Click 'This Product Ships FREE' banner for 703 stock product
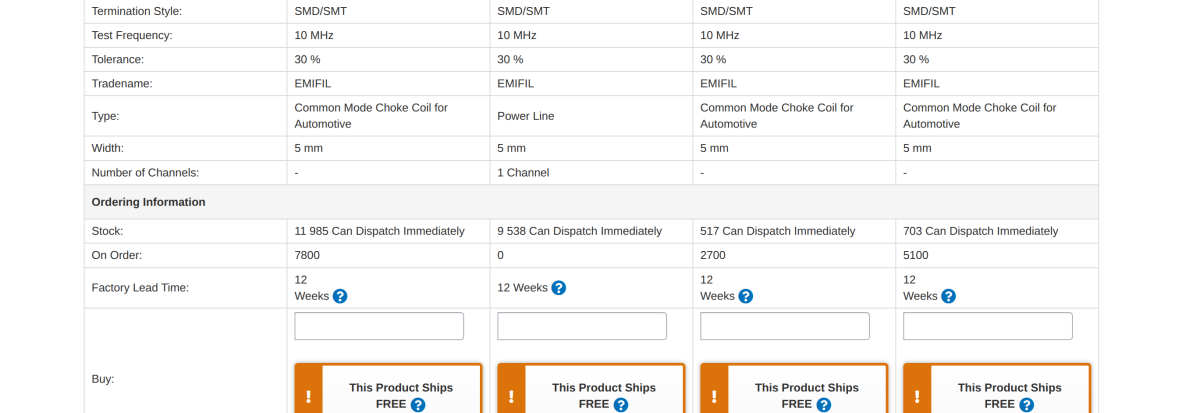Image resolution: width=1200 pixels, height=413 pixels. pyautogui.click(x=997, y=389)
